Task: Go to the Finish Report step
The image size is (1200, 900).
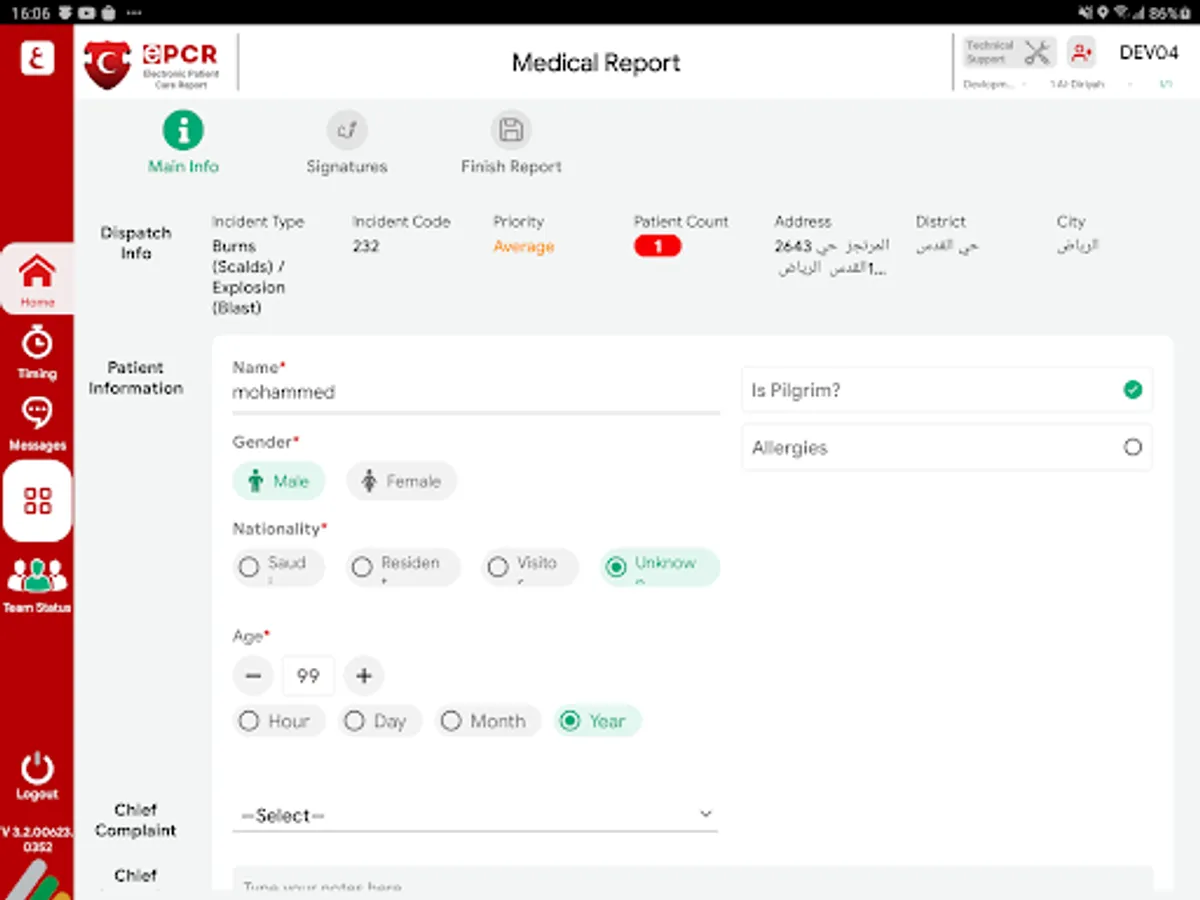Action: (511, 145)
